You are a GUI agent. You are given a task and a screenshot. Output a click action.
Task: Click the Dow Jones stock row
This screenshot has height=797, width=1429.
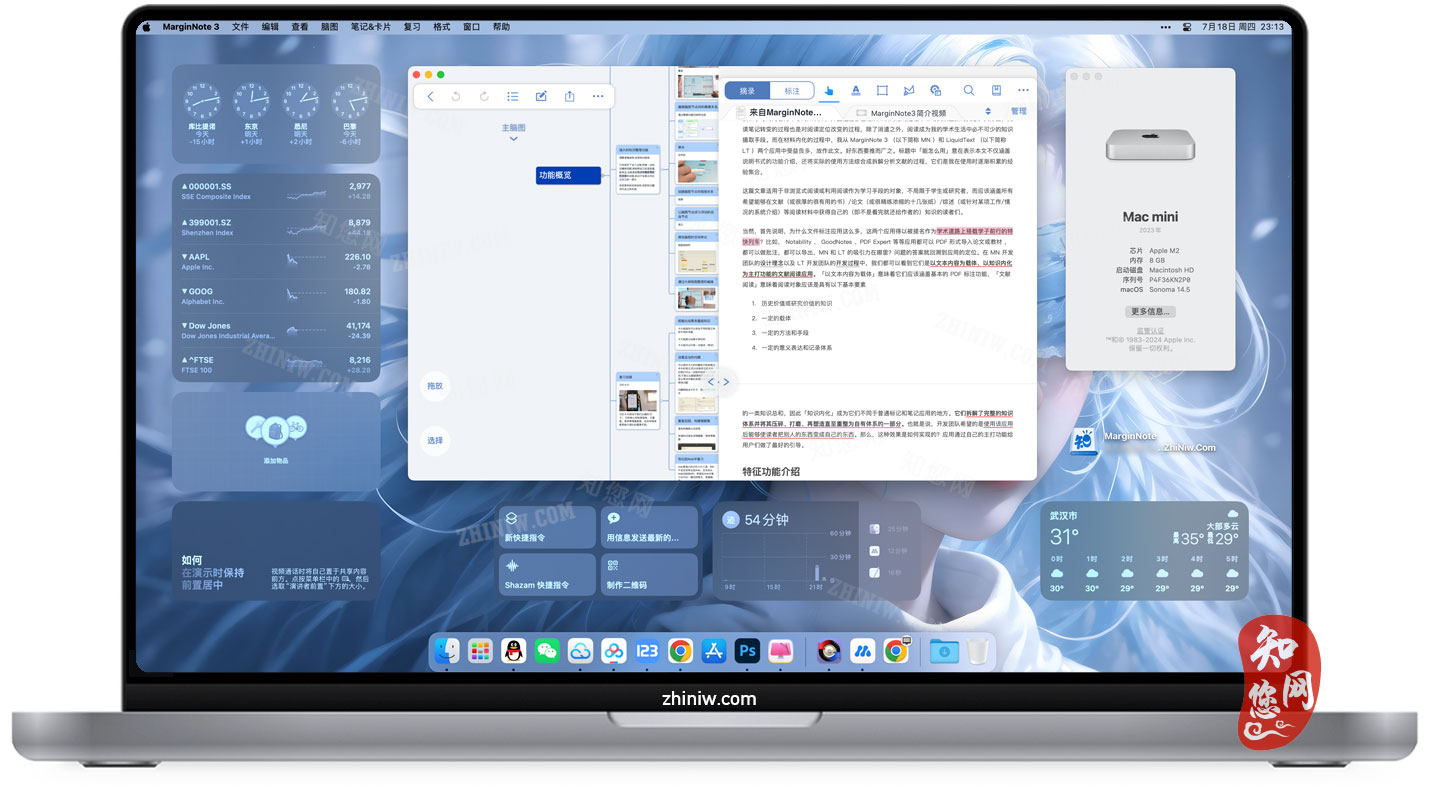click(x=276, y=330)
